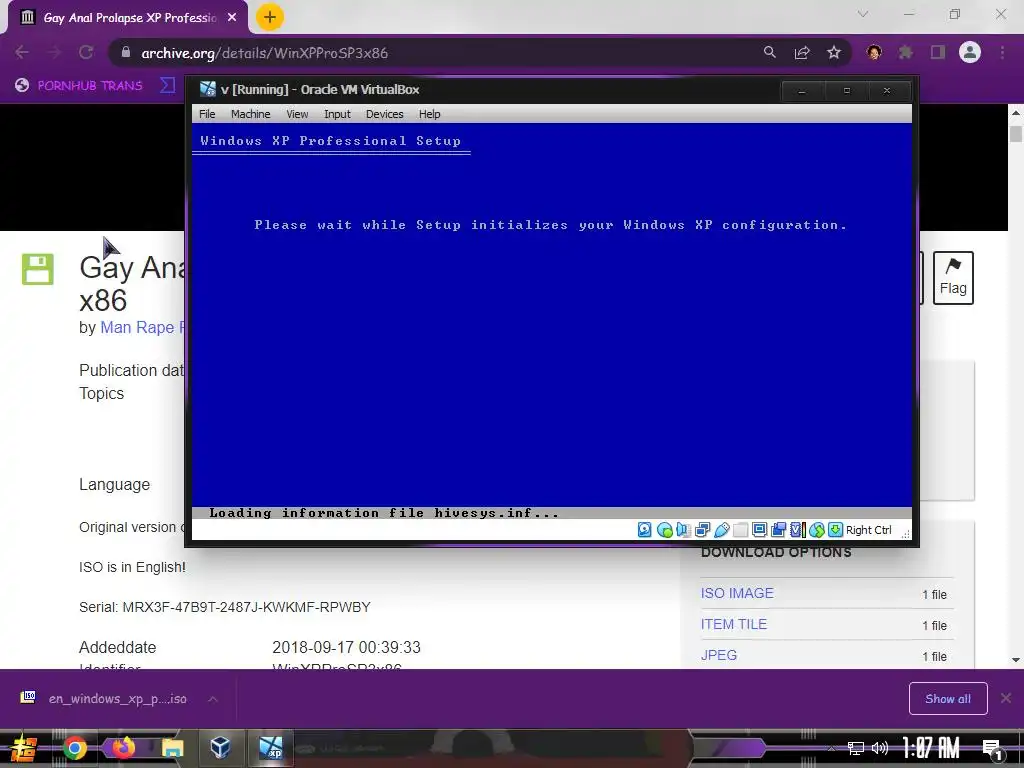Viewport: 1024px width, 768px height.
Task: Flag this archive.org item
Action: [953, 278]
